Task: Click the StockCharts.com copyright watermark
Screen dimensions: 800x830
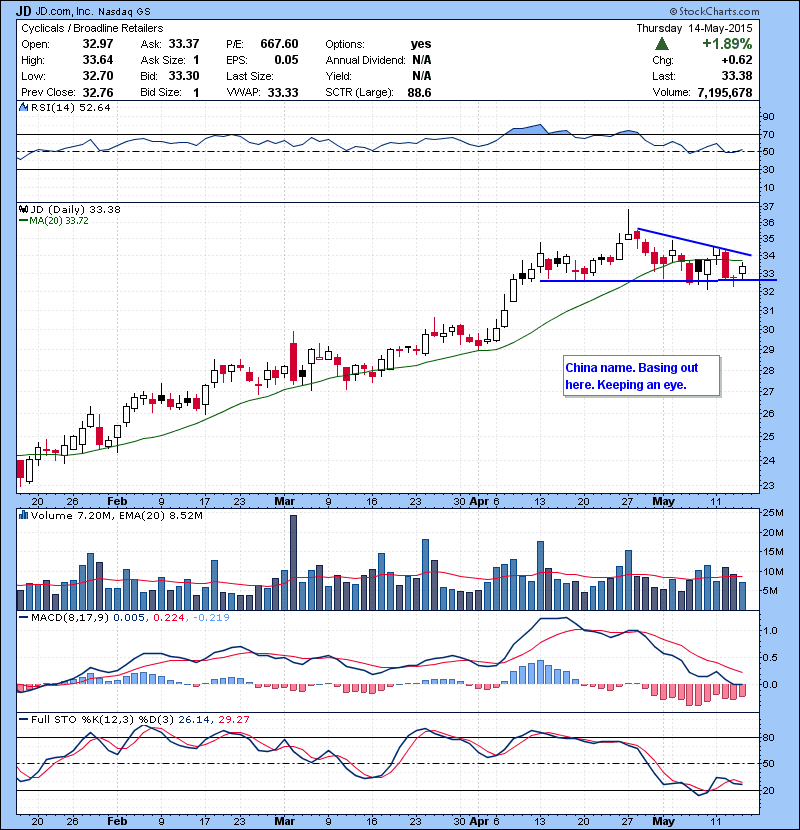Action: pyautogui.click(x=739, y=9)
